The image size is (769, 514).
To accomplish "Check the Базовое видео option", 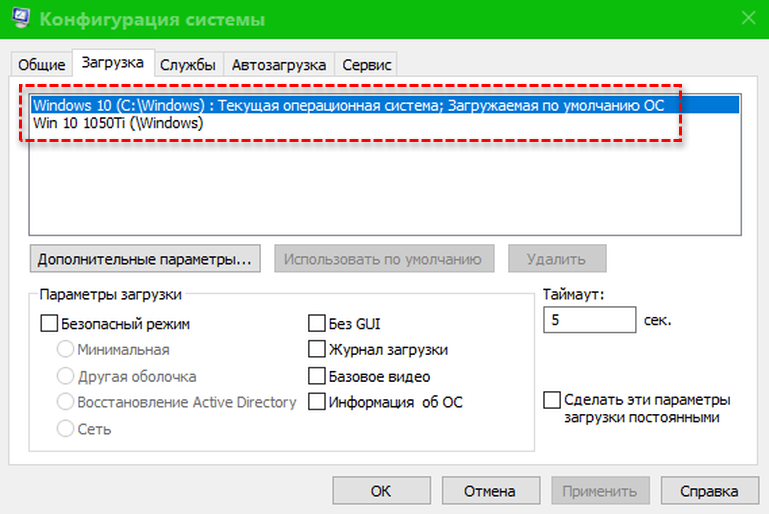I will tap(317, 376).
